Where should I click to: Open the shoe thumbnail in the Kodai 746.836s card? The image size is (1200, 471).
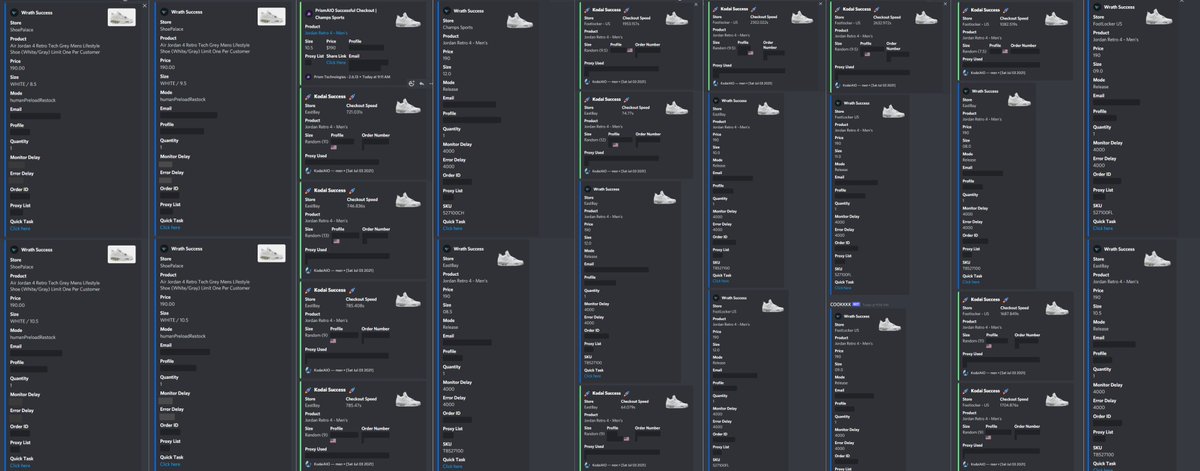pos(407,199)
